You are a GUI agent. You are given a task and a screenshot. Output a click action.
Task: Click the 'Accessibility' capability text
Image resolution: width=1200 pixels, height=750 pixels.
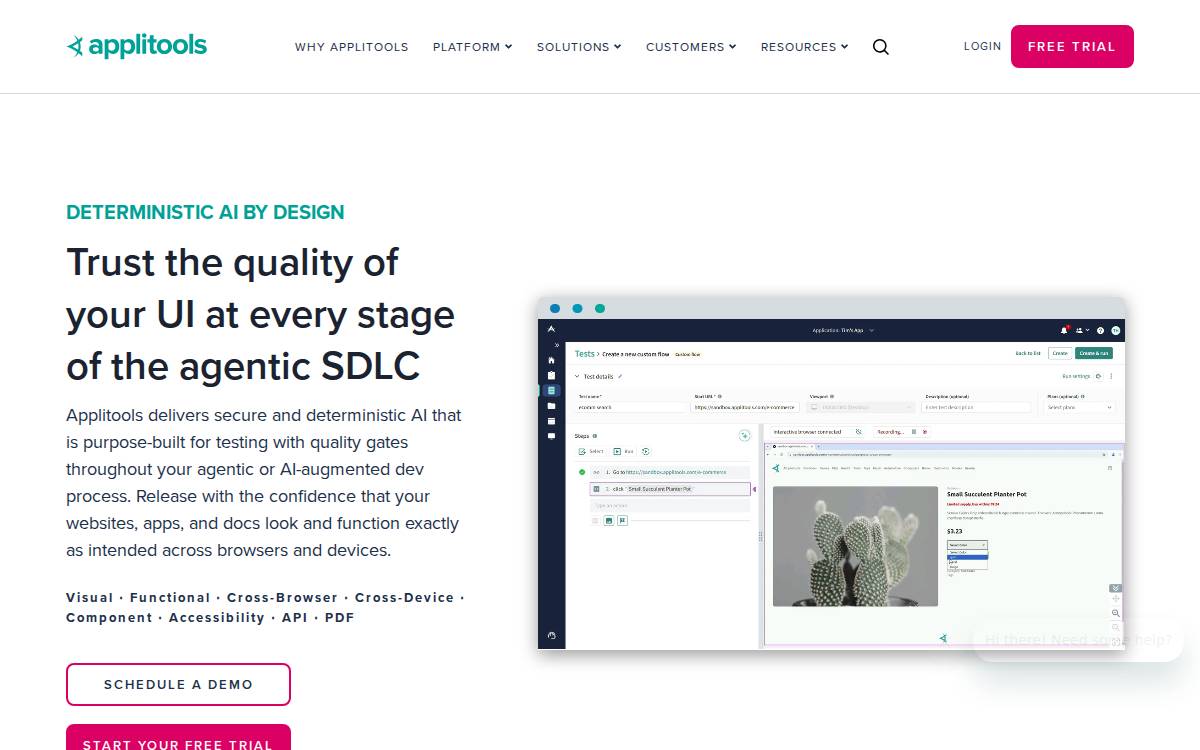[216, 617]
